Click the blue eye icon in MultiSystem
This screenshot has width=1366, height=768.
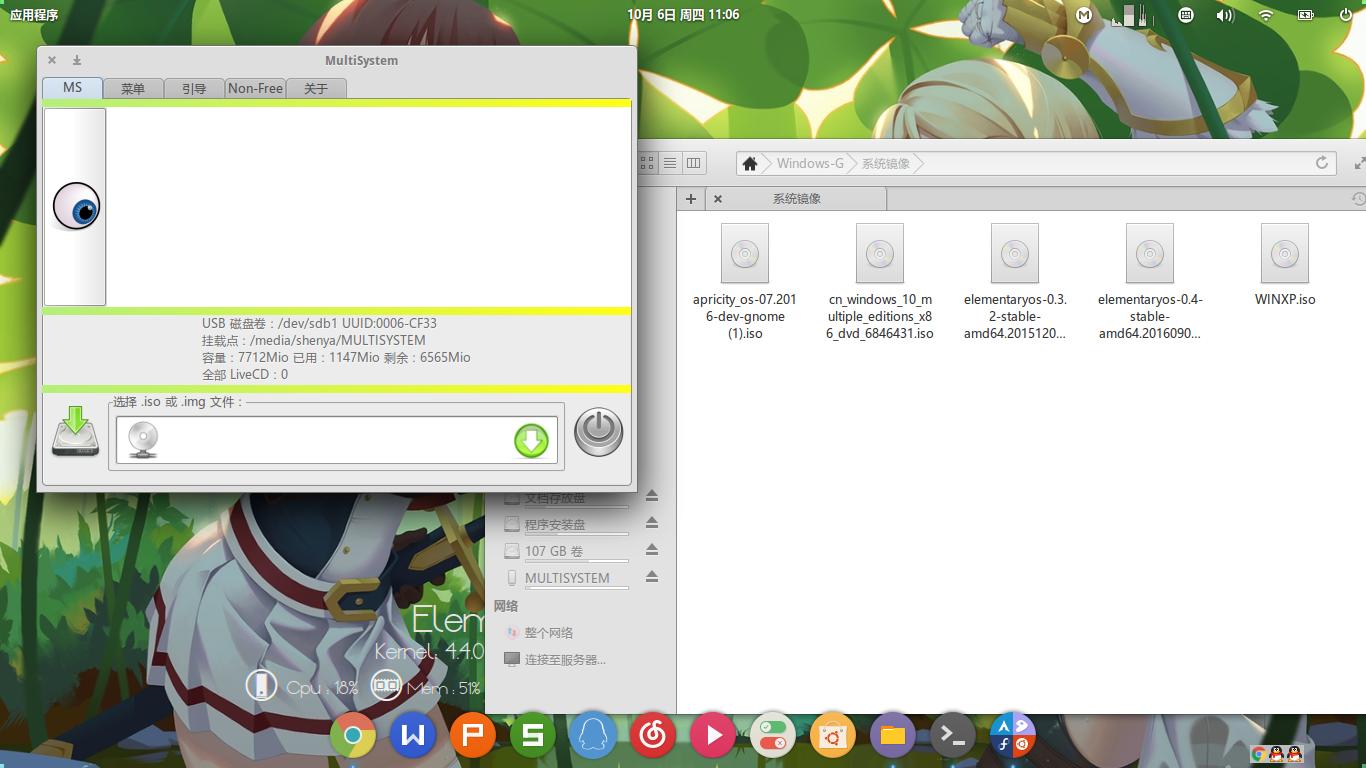click(76, 207)
